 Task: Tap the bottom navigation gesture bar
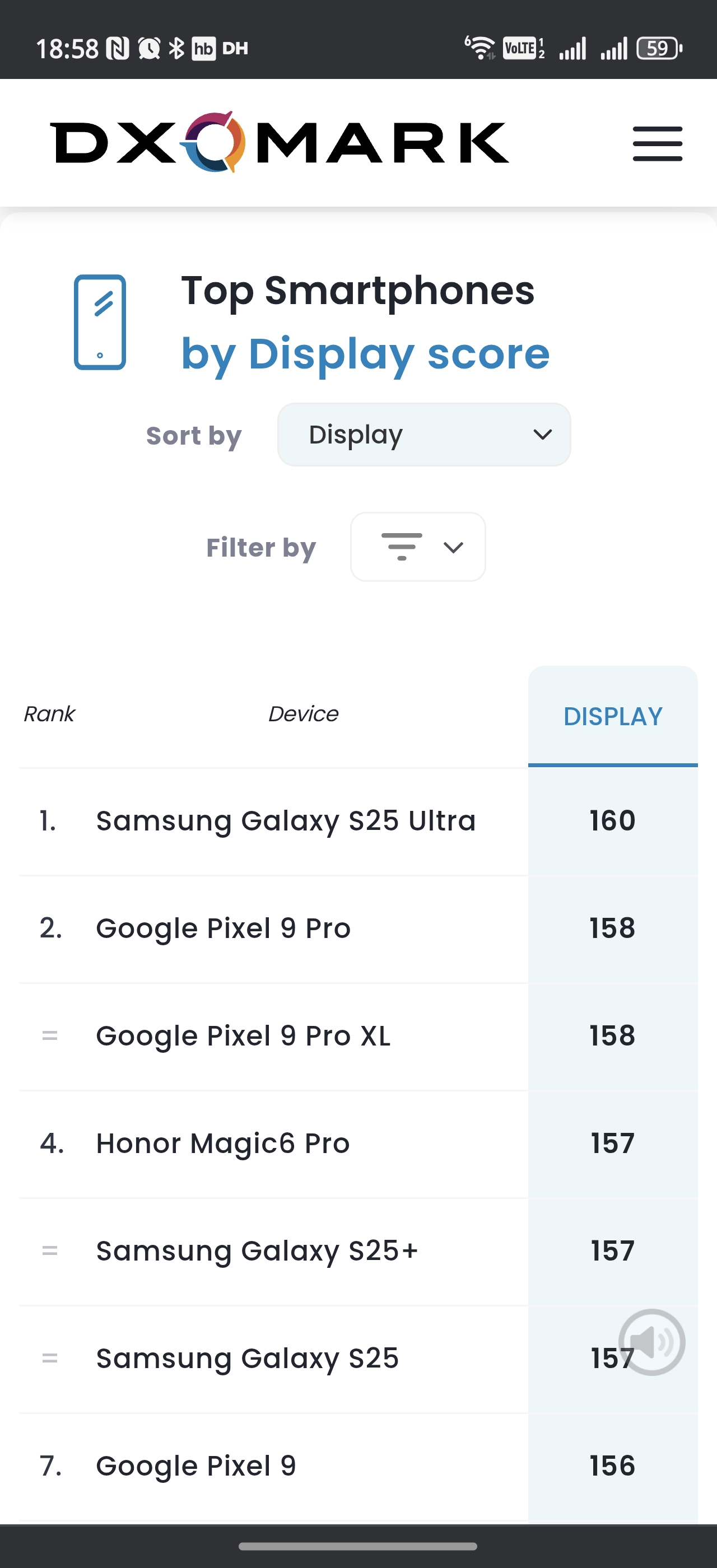pos(358,1546)
